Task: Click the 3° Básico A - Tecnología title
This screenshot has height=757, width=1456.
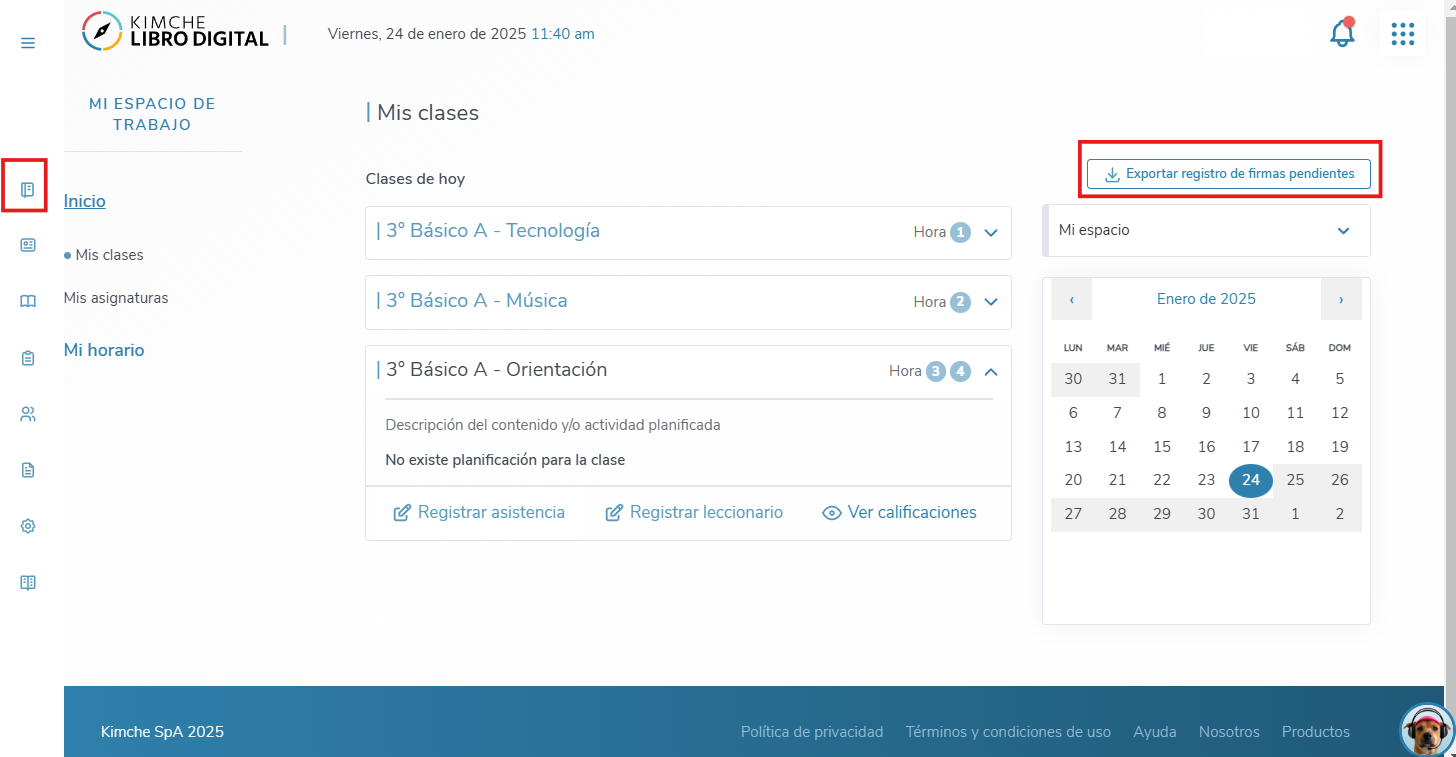Action: click(493, 231)
